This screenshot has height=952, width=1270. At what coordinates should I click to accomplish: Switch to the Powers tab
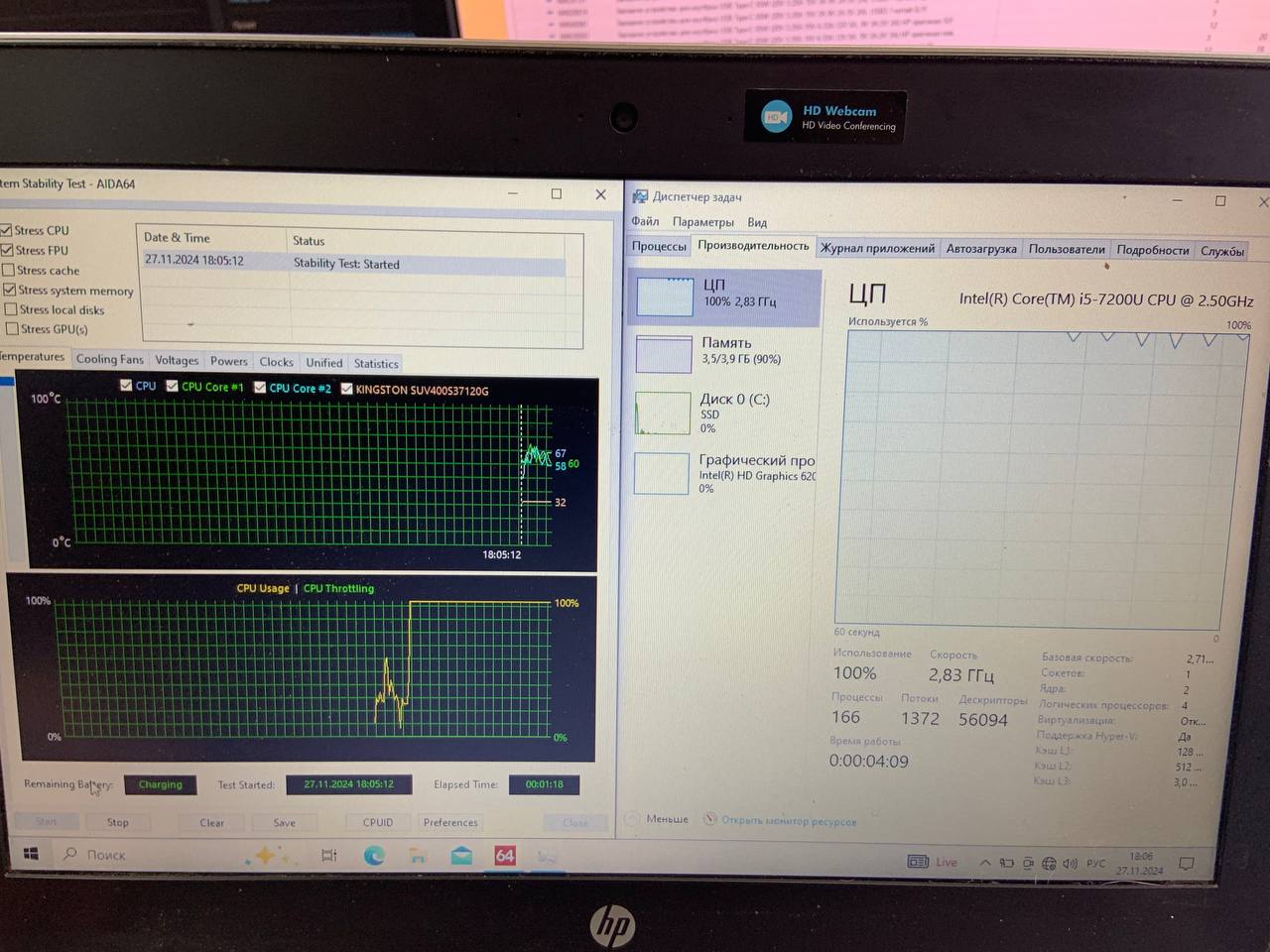point(228,361)
